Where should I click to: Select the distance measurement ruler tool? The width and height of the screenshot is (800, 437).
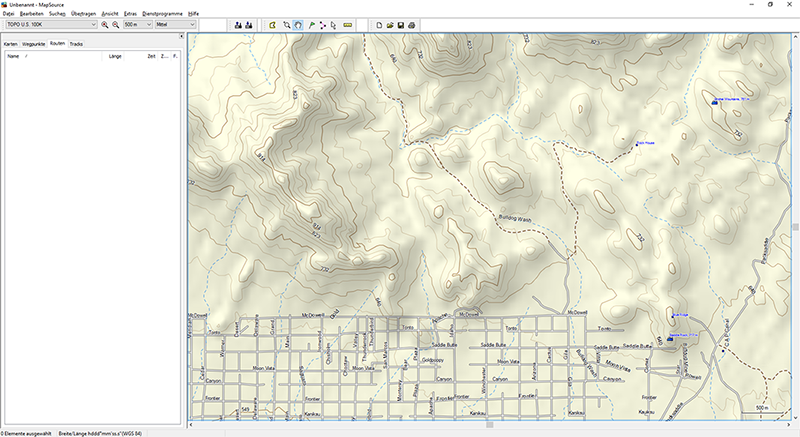347,25
